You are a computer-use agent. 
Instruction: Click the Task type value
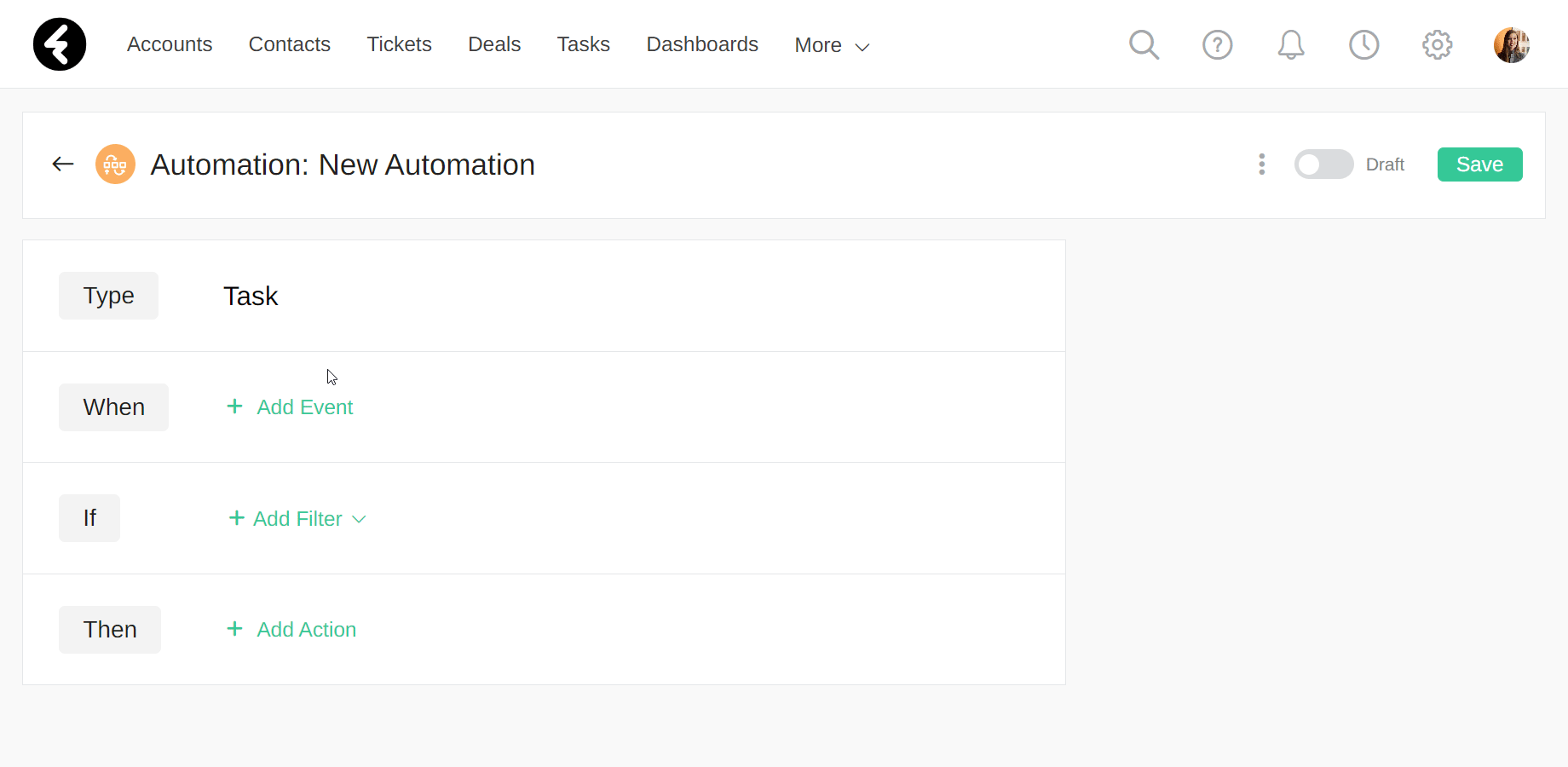251,296
